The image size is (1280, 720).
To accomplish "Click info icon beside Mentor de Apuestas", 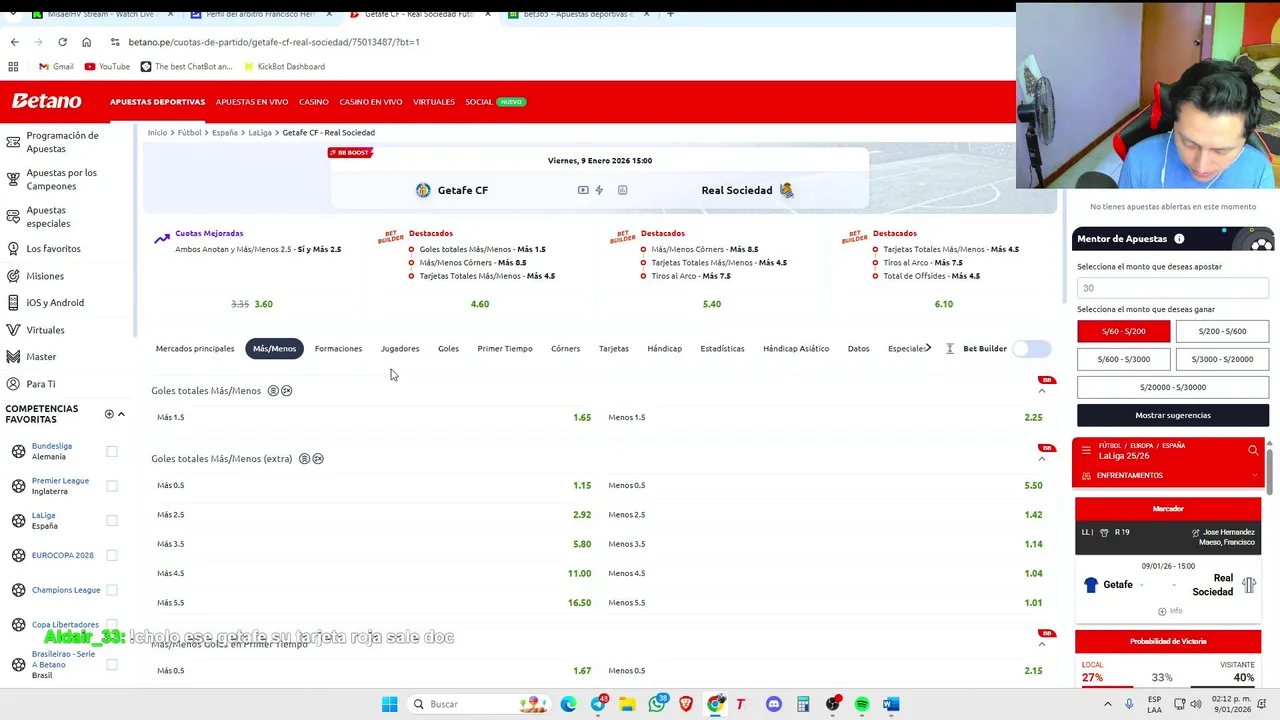I will tap(1179, 239).
